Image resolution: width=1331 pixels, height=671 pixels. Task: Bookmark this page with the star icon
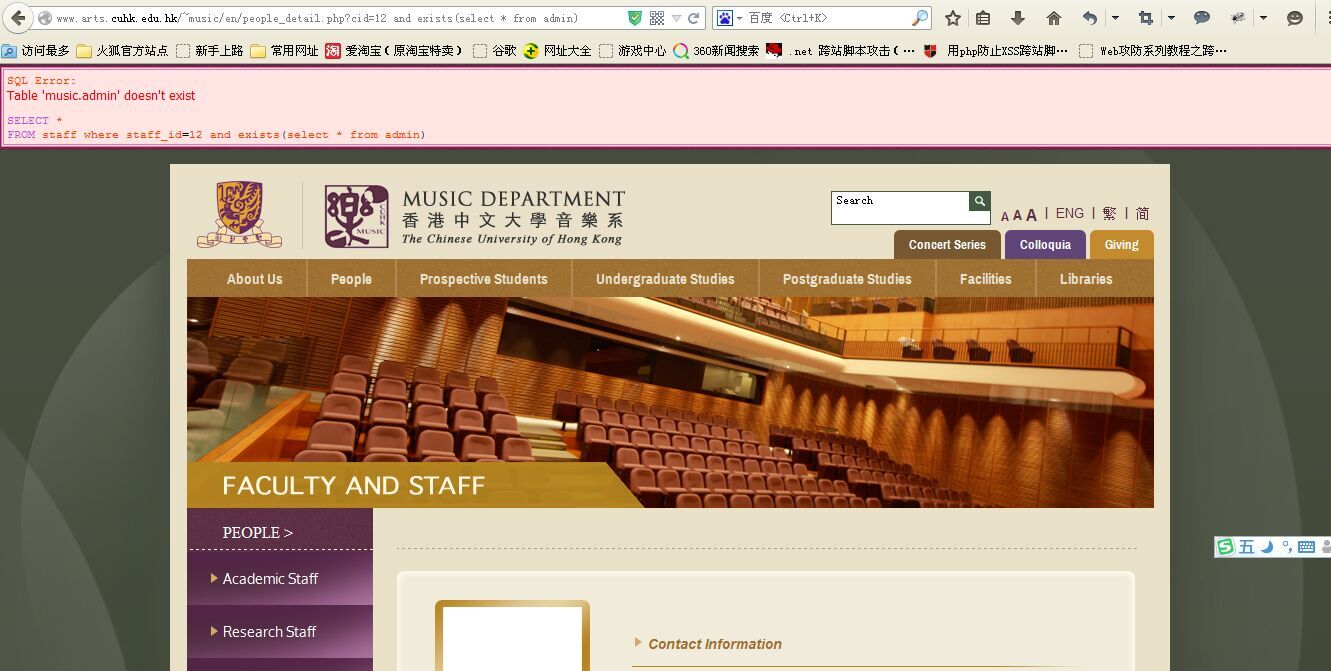pyautogui.click(x=953, y=18)
